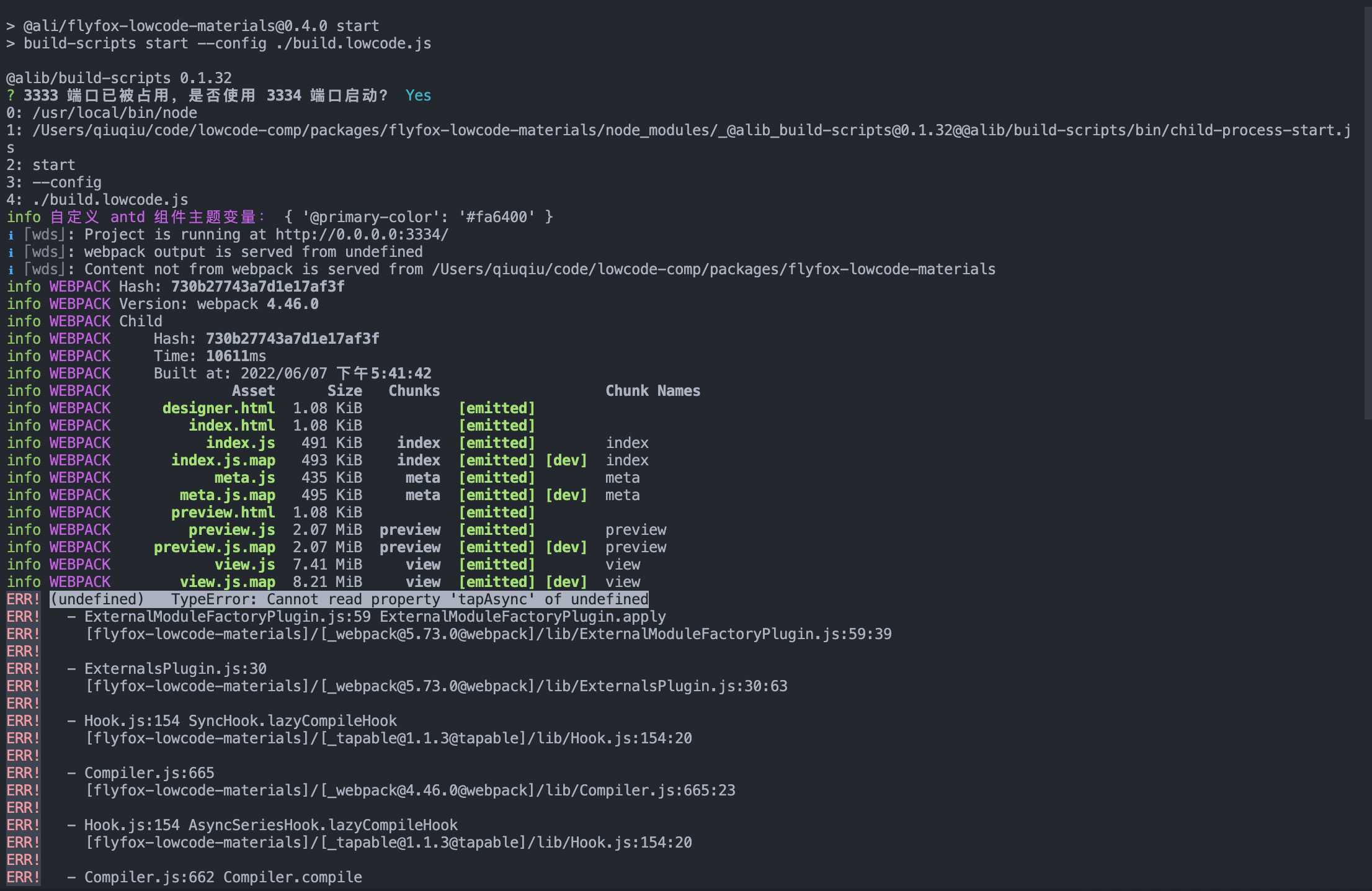The image size is (1372, 891).
Task: Click the 'Compiler.js:665' stack entry
Action: coord(149,773)
